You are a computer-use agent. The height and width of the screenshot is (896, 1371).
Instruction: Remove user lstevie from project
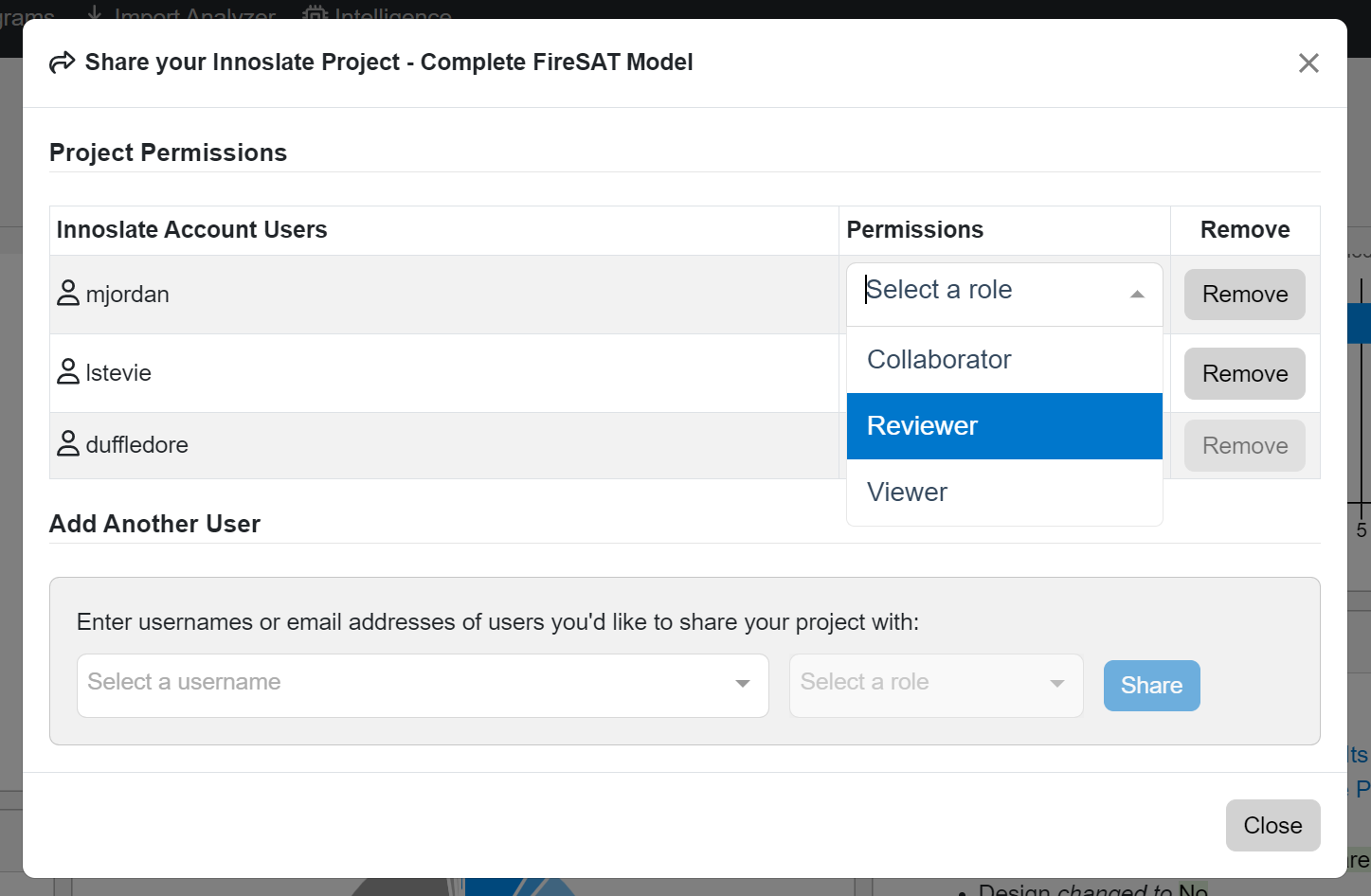tap(1244, 374)
